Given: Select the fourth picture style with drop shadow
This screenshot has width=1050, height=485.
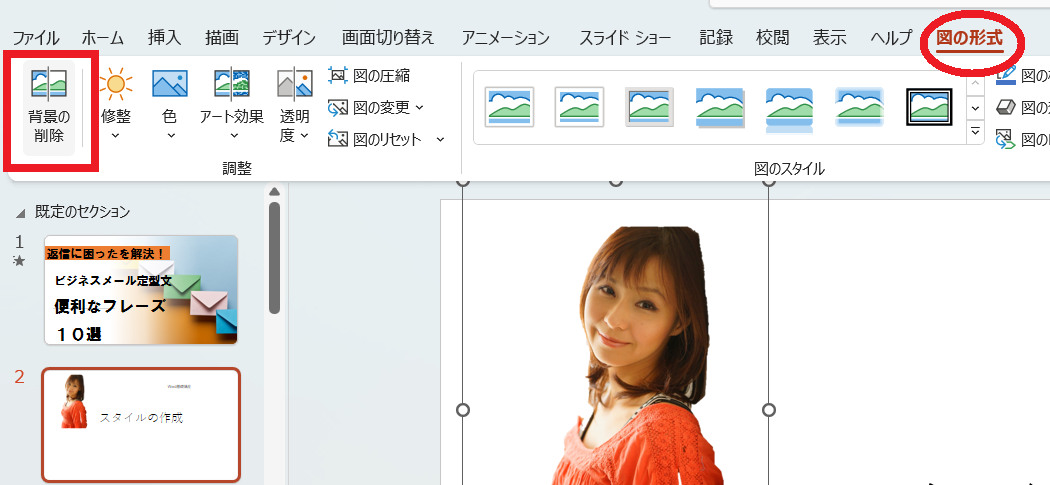Looking at the screenshot, I should [x=719, y=107].
